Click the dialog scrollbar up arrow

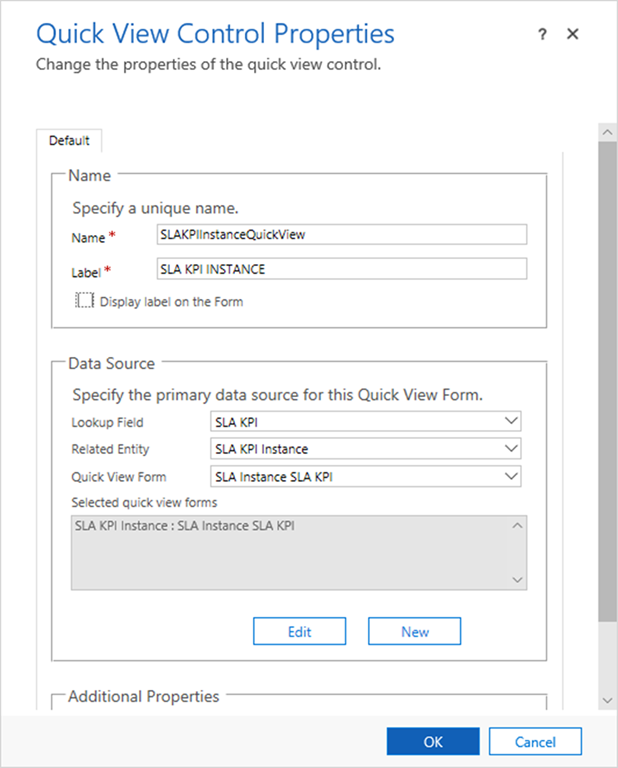[x=607, y=132]
